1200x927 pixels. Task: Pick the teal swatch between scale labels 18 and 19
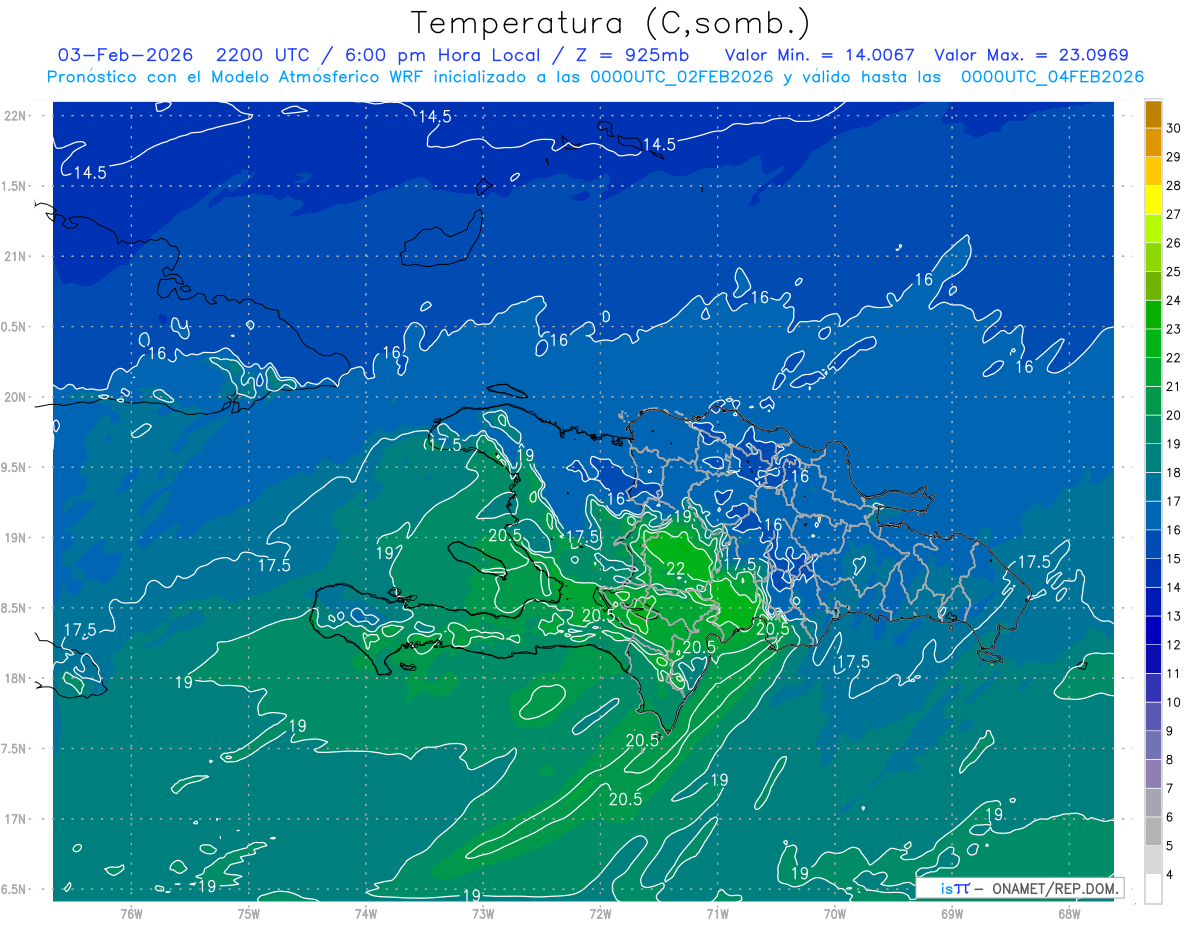(x=1154, y=459)
